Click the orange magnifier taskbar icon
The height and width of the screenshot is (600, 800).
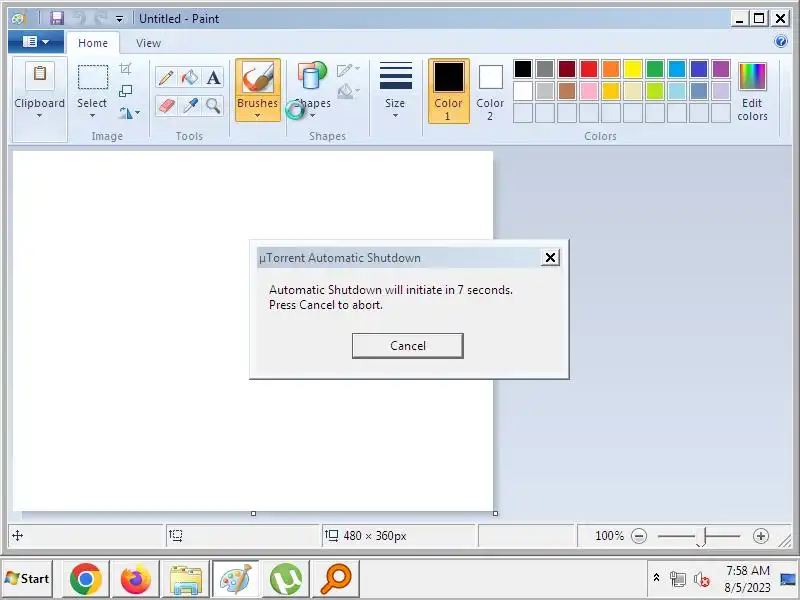point(336,579)
